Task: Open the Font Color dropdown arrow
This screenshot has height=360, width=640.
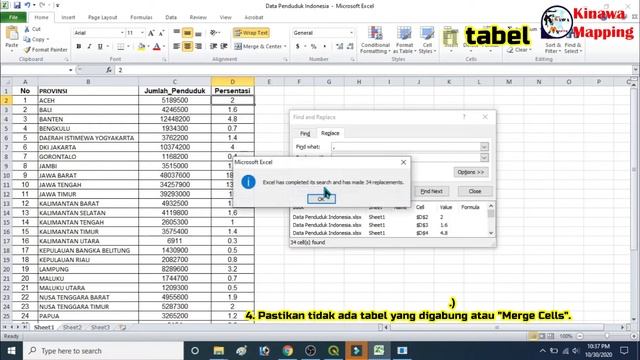Action: point(164,47)
